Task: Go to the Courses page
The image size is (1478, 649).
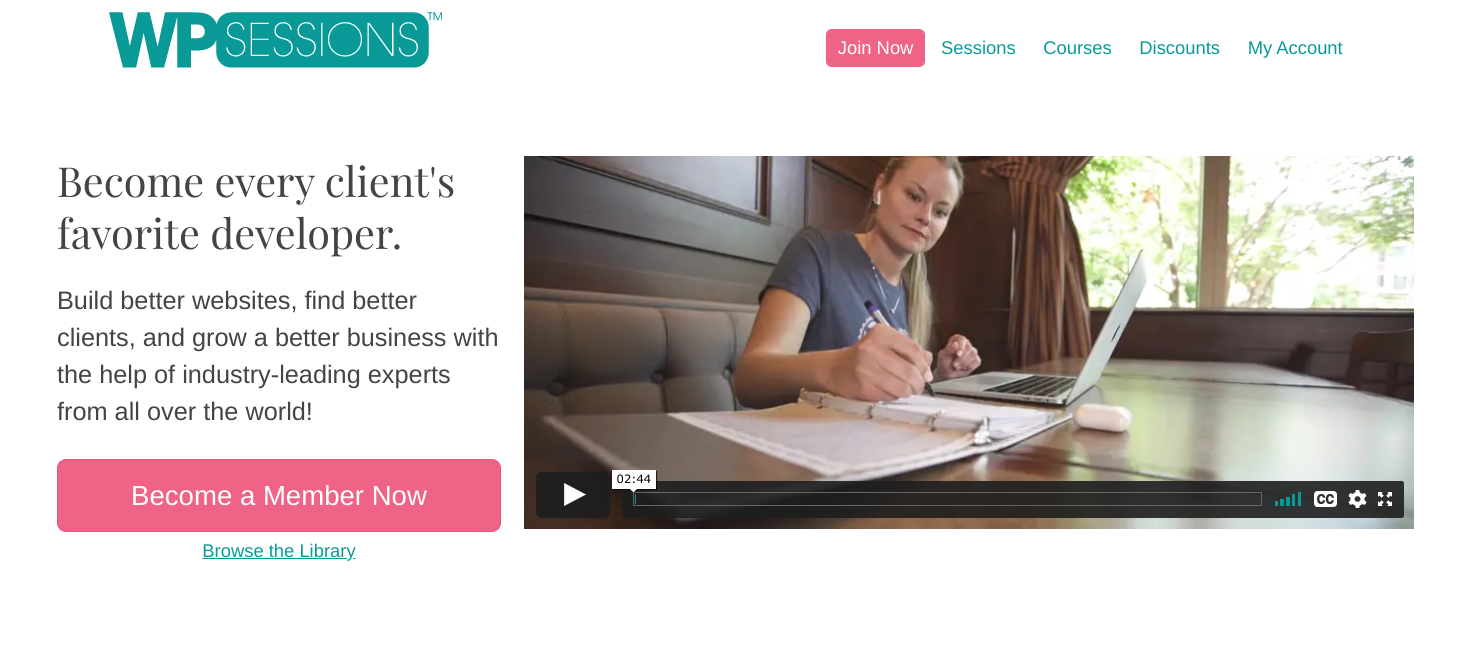Action: 1077,48
